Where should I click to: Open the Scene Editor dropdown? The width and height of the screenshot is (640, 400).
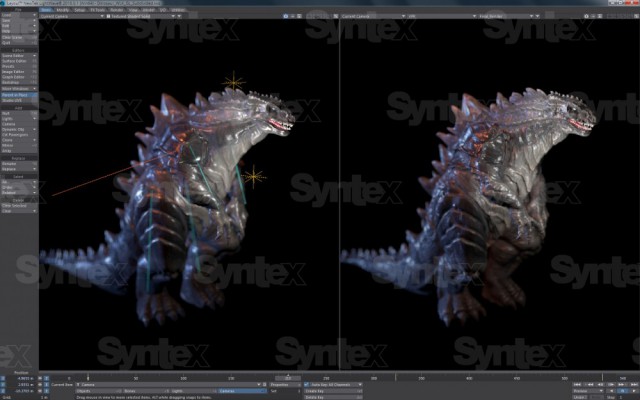(x=19, y=56)
